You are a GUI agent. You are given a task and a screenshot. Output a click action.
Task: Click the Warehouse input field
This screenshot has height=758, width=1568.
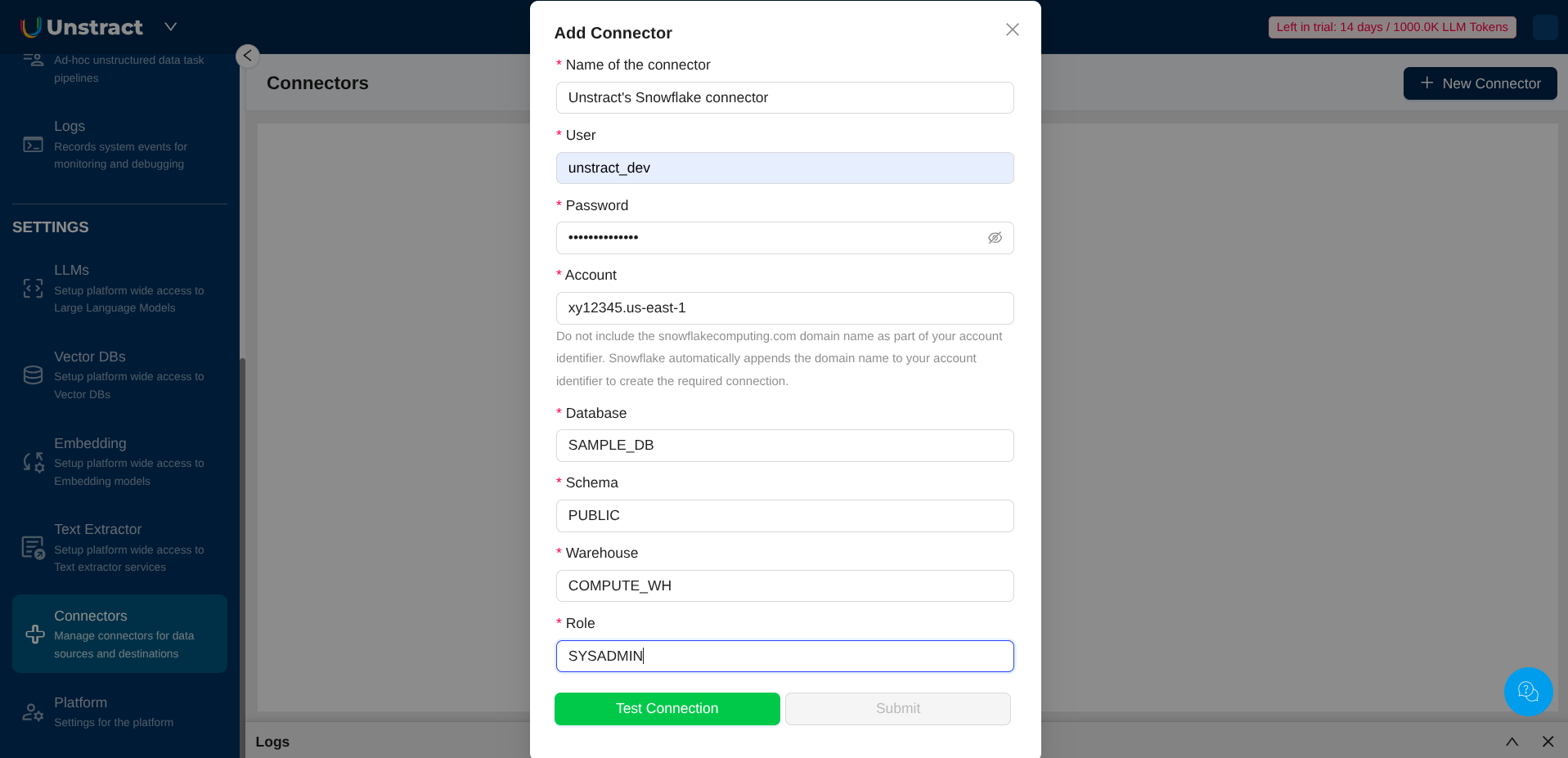tap(784, 586)
